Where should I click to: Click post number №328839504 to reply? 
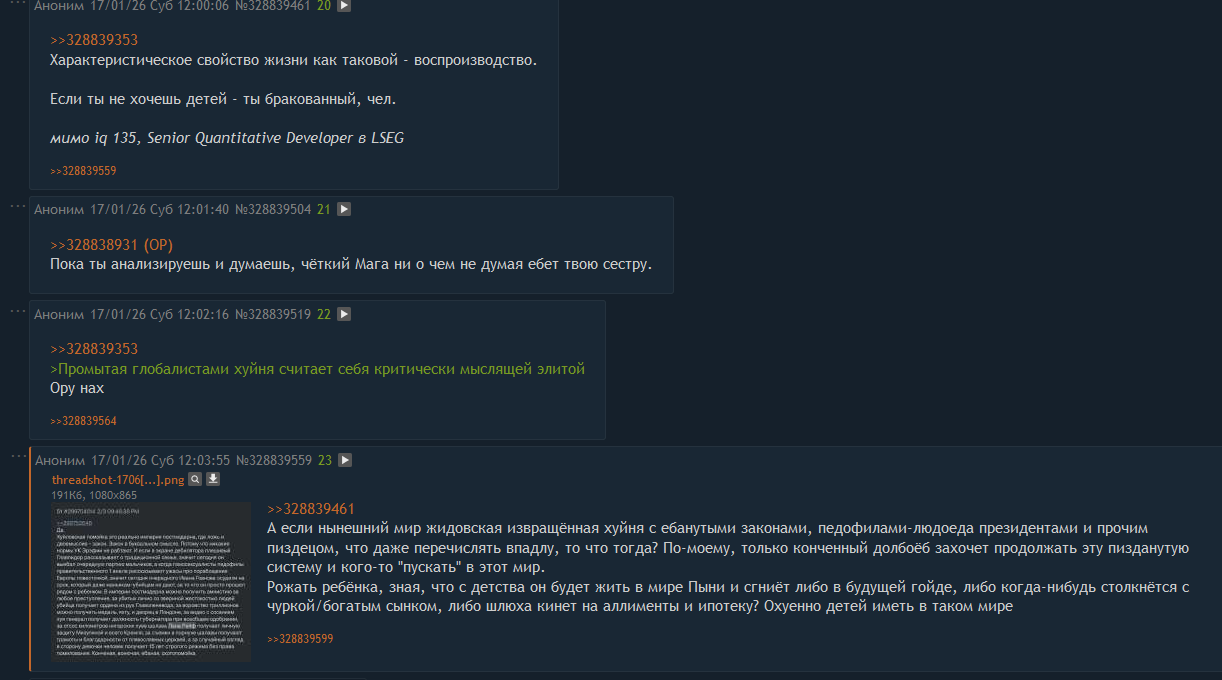pyautogui.click(x=273, y=210)
